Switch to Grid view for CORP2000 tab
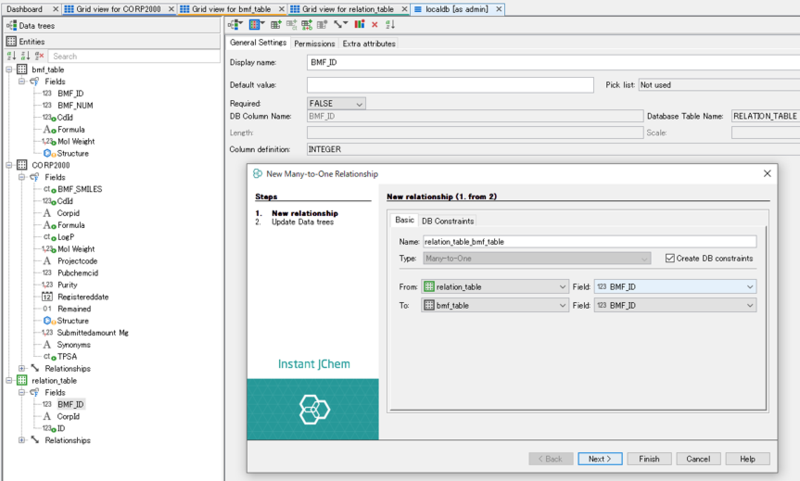 tap(118, 9)
